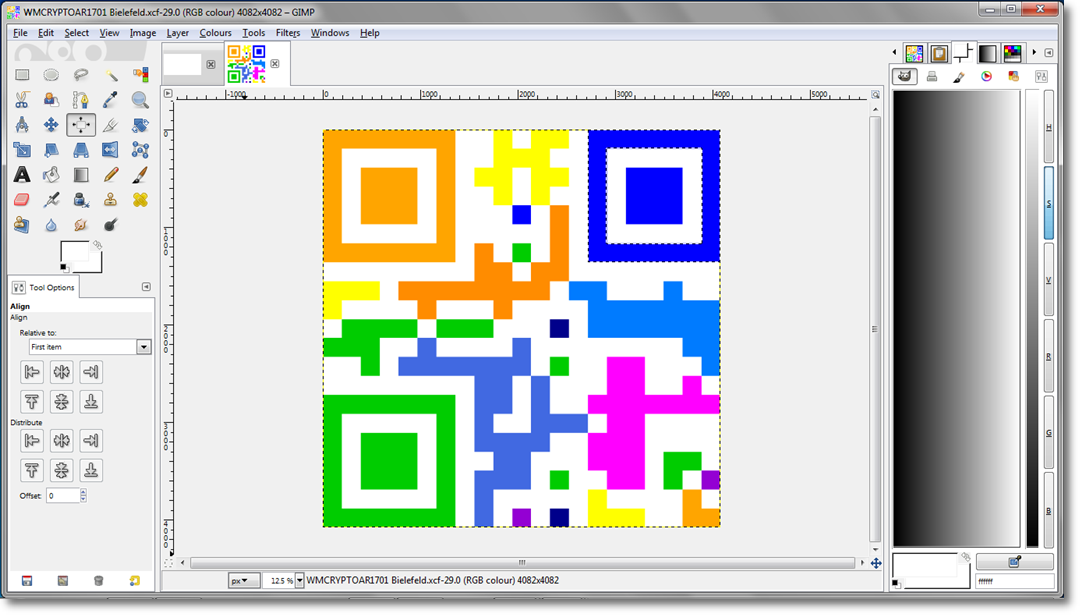Switch to the Palette colour selector
Image resolution: width=1080 pixels, height=615 pixels.
click(1013, 76)
